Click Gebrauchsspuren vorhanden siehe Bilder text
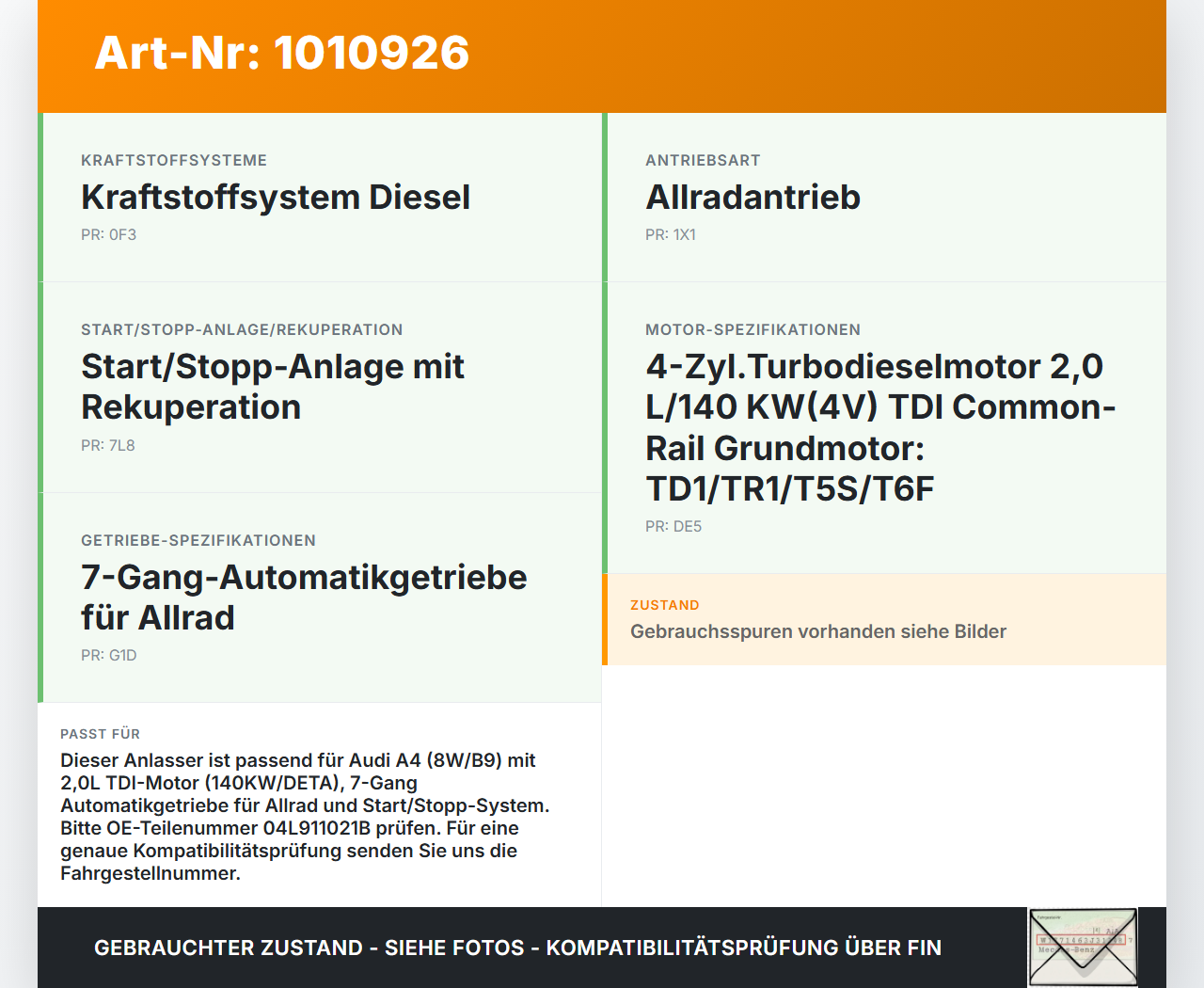The width and height of the screenshot is (1204, 988). click(x=818, y=631)
